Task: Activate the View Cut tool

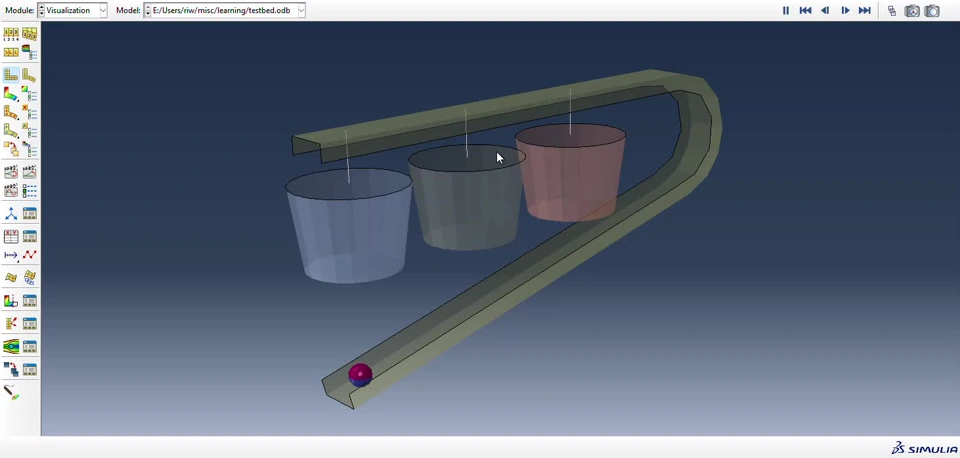Action: [x=11, y=301]
